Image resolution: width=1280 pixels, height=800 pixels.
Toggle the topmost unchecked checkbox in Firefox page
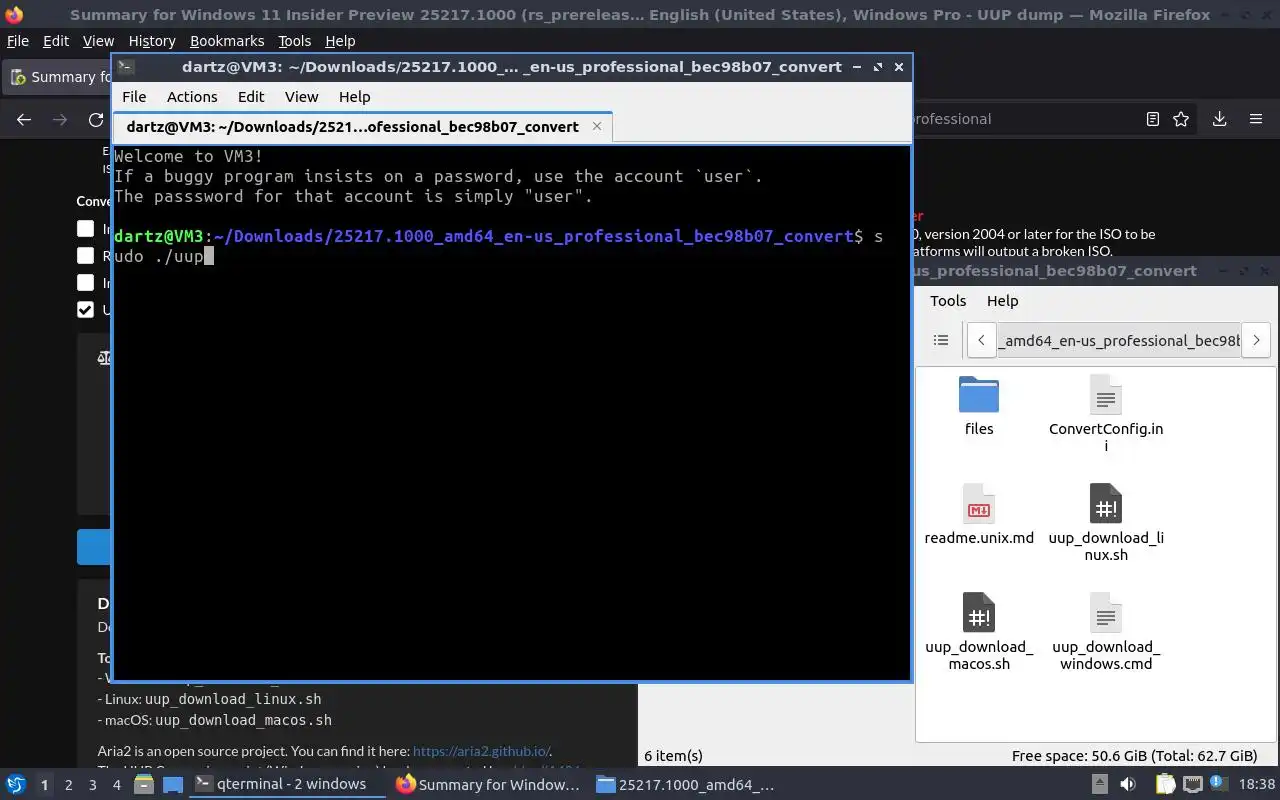(x=85, y=228)
